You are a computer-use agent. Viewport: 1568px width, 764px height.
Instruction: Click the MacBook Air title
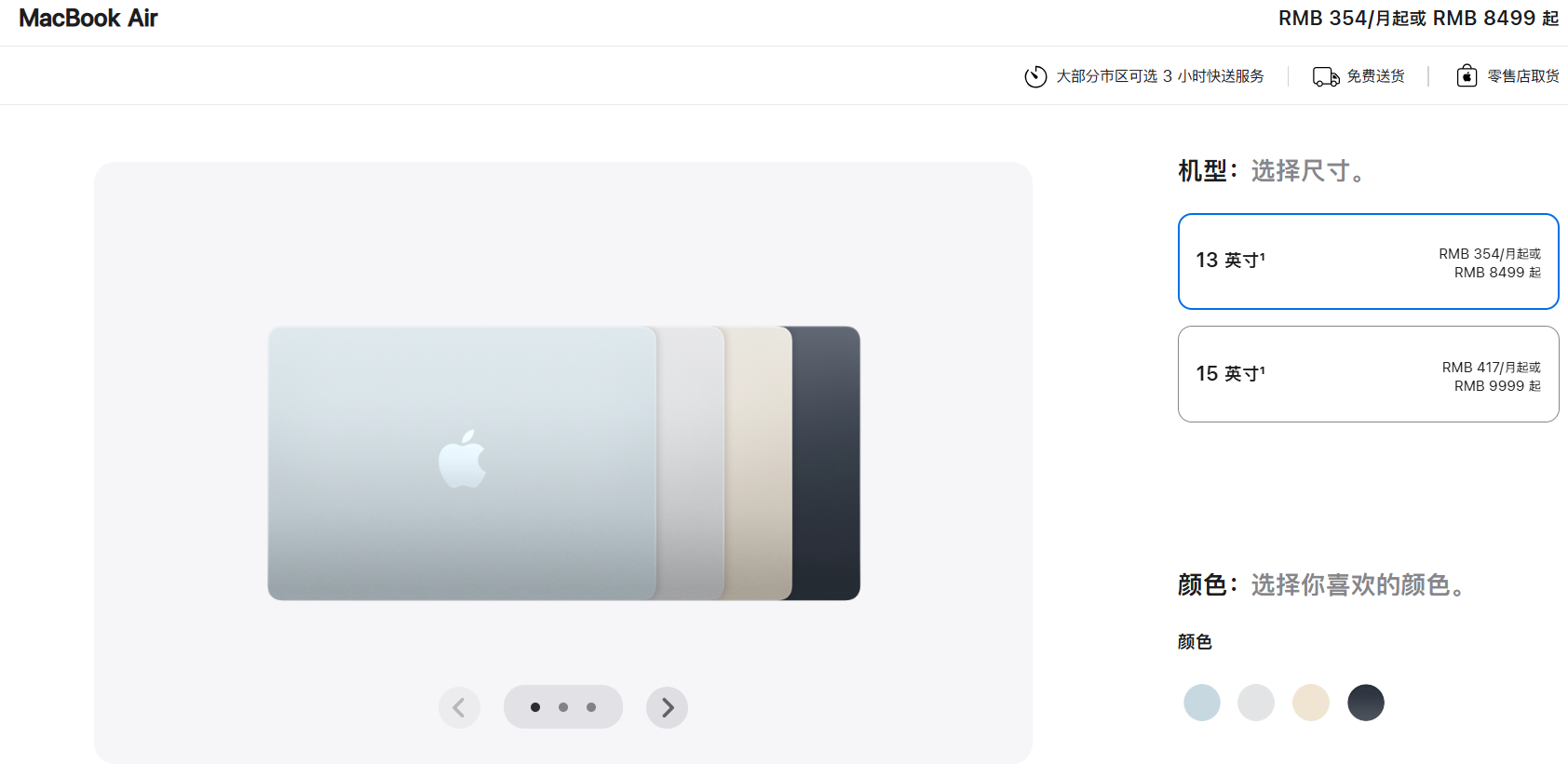click(x=88, y=19)
